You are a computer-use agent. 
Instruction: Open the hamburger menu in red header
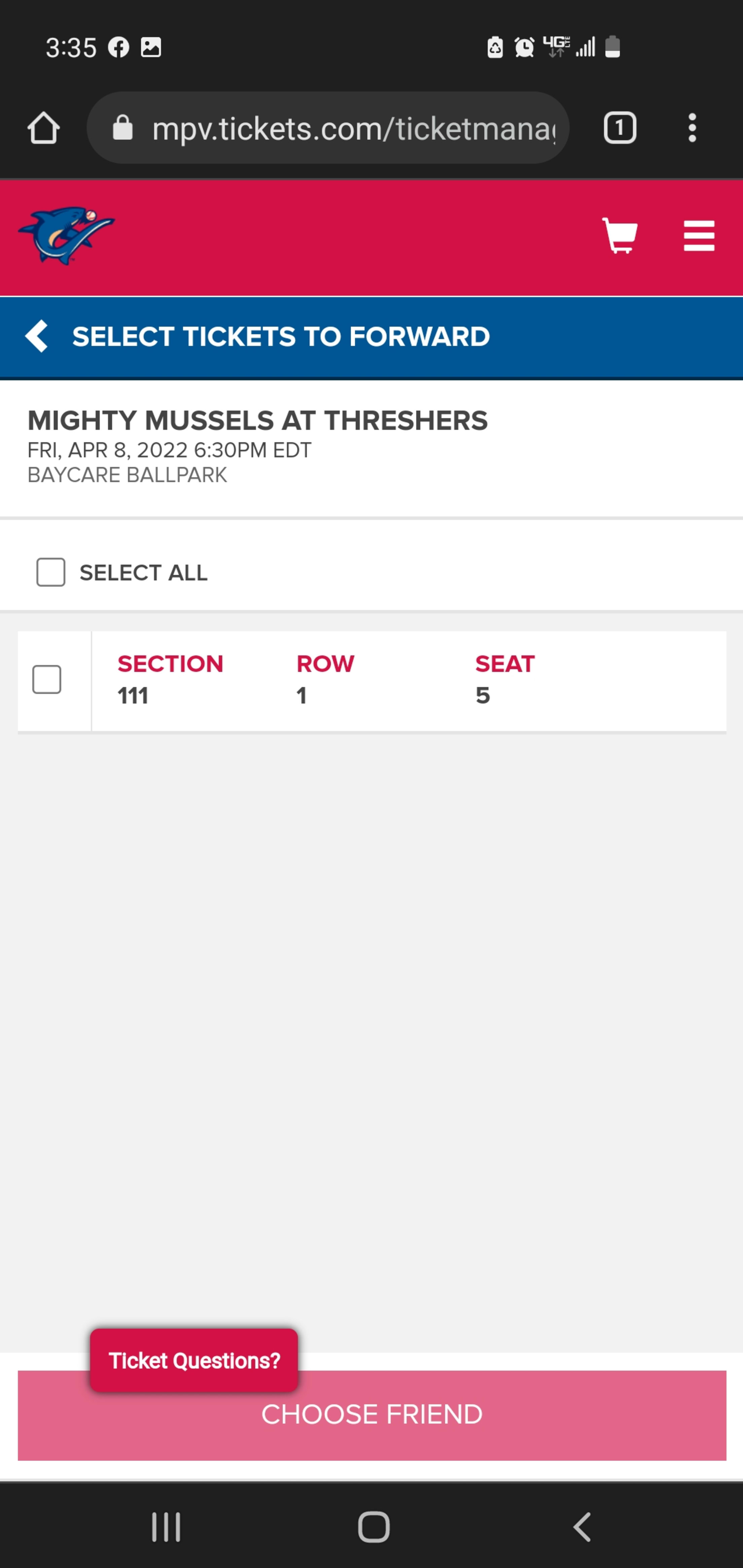pos(699,235)
